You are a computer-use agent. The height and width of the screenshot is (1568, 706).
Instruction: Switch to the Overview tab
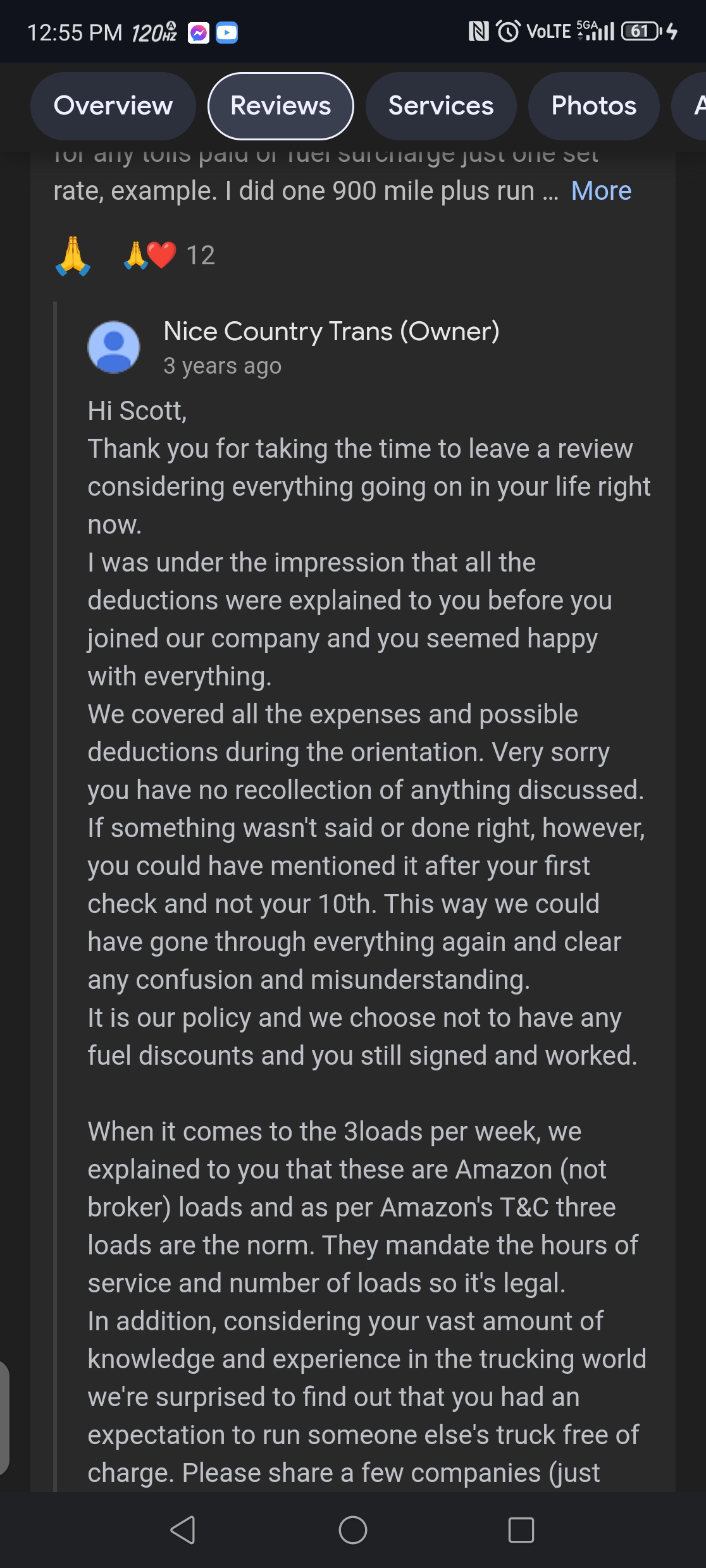pyautogui.click(x=113, y=106)
